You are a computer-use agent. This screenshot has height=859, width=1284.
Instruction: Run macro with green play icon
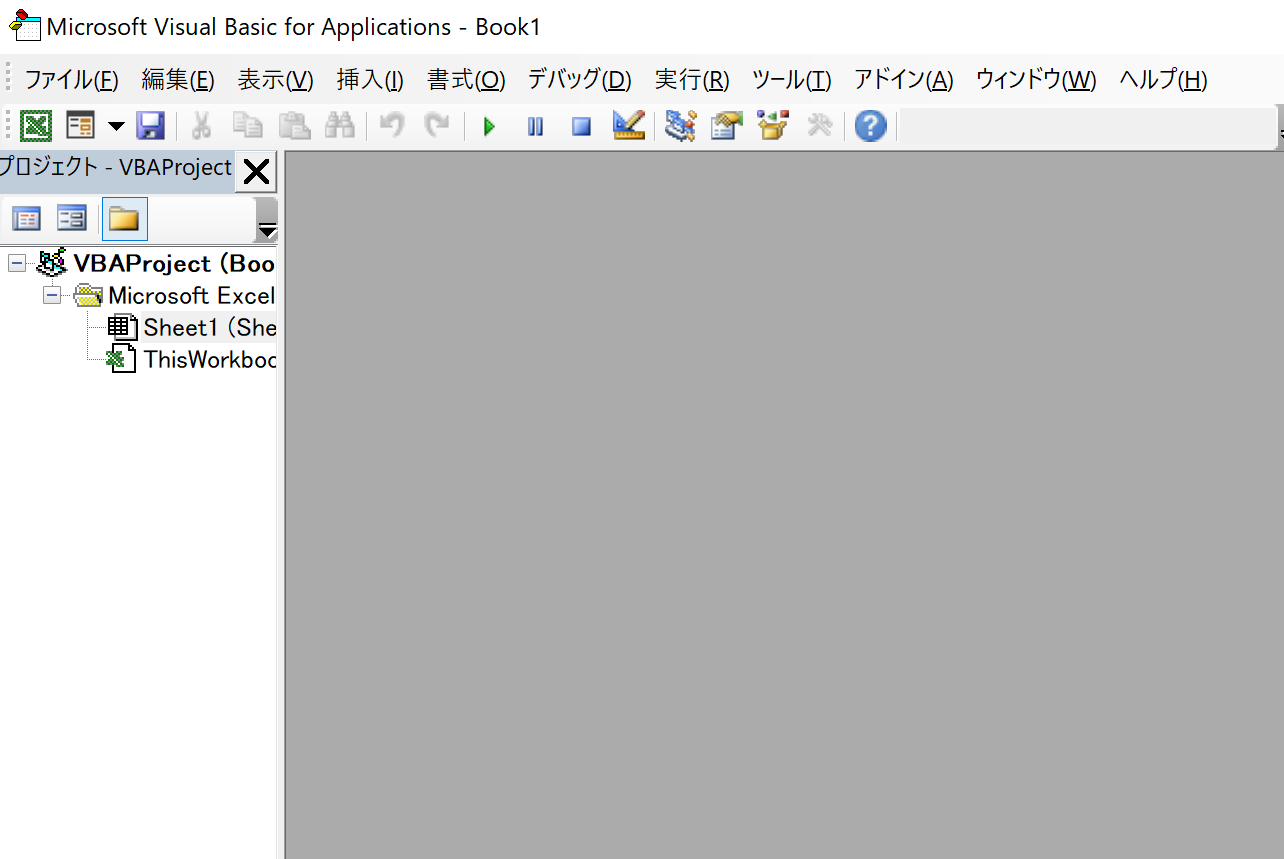click(x=489, y=127)
